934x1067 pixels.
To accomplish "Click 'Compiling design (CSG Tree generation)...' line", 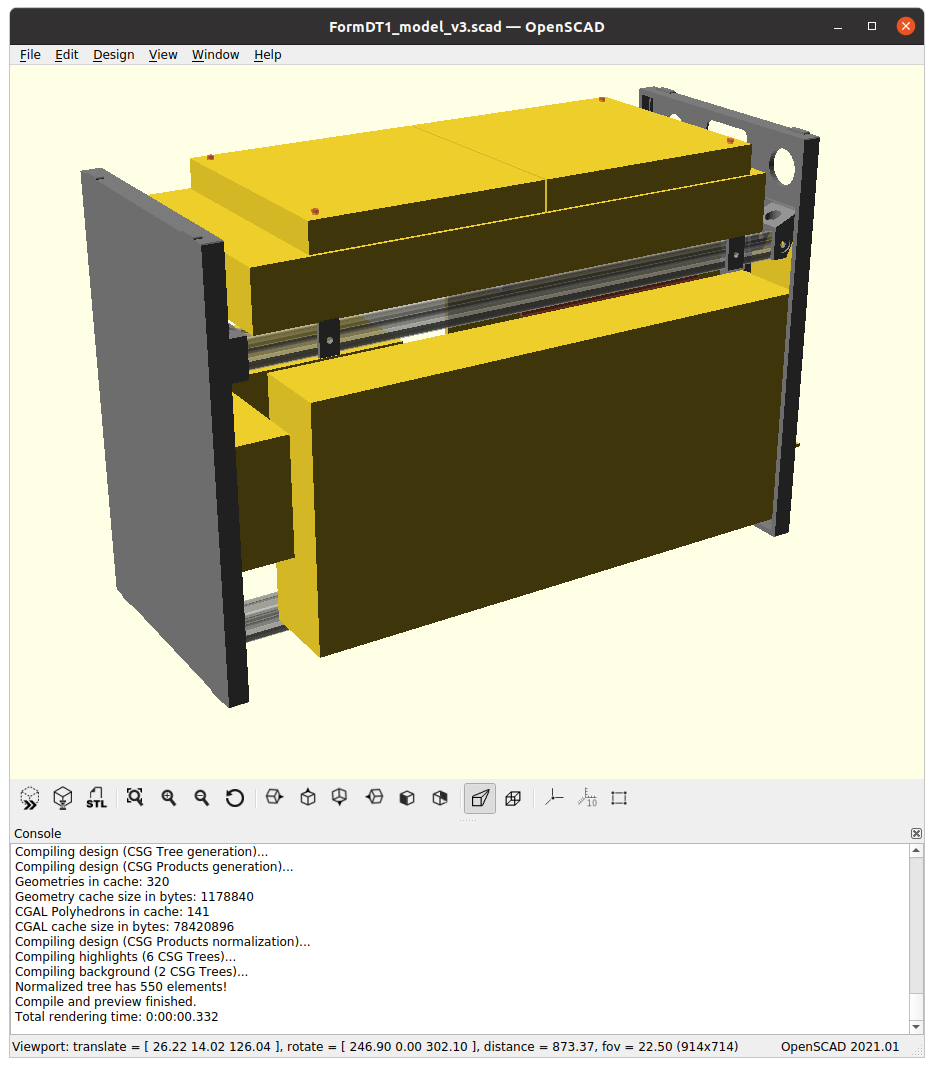I will pos(141,852).
